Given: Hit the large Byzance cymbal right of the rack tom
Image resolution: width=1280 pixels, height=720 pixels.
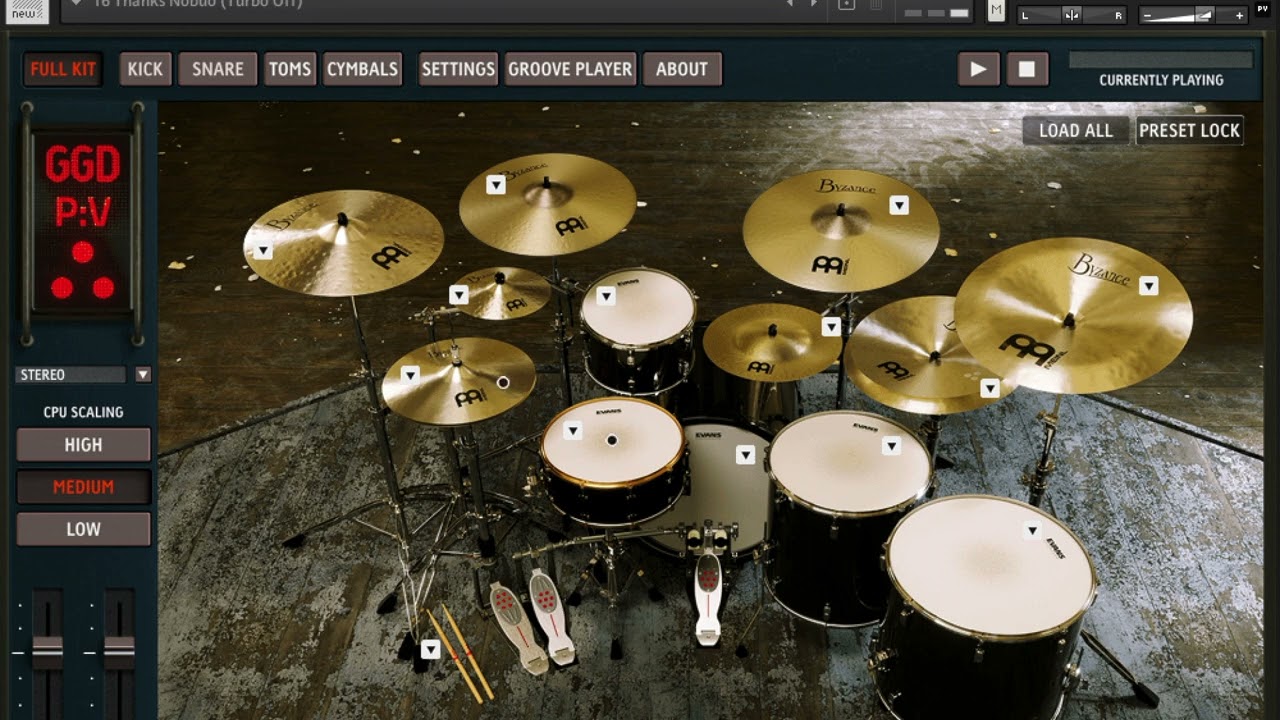Looking at the screenshot, I should (x=840, y=230).
